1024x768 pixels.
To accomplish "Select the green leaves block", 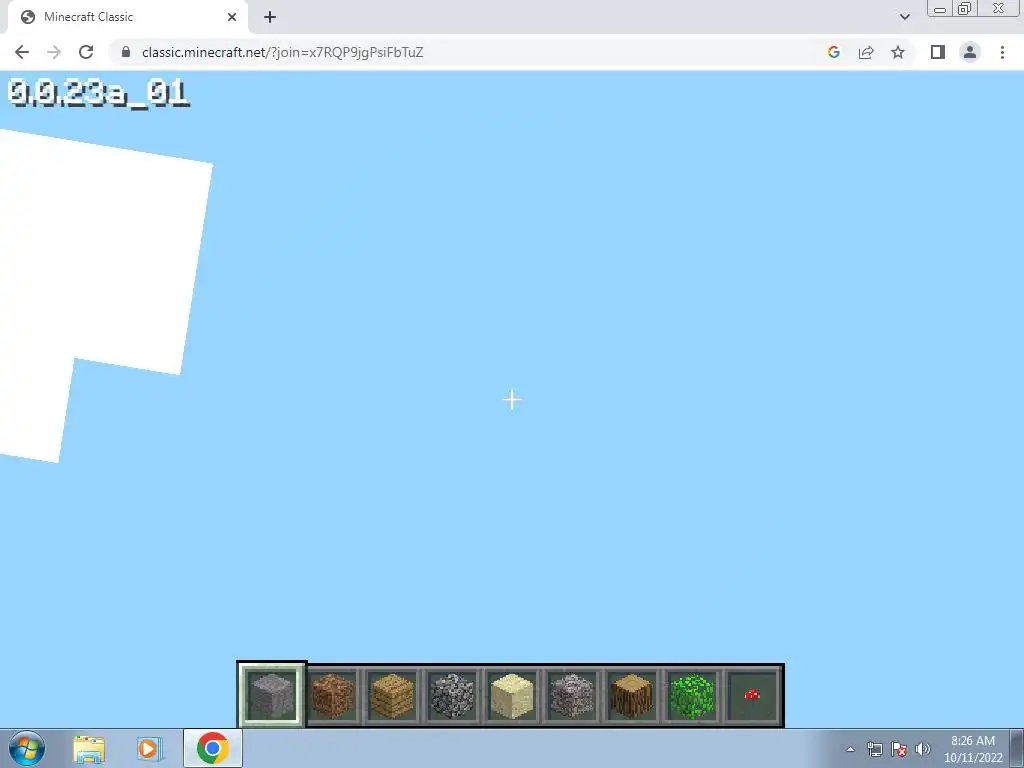I will [x=692, y=696].
